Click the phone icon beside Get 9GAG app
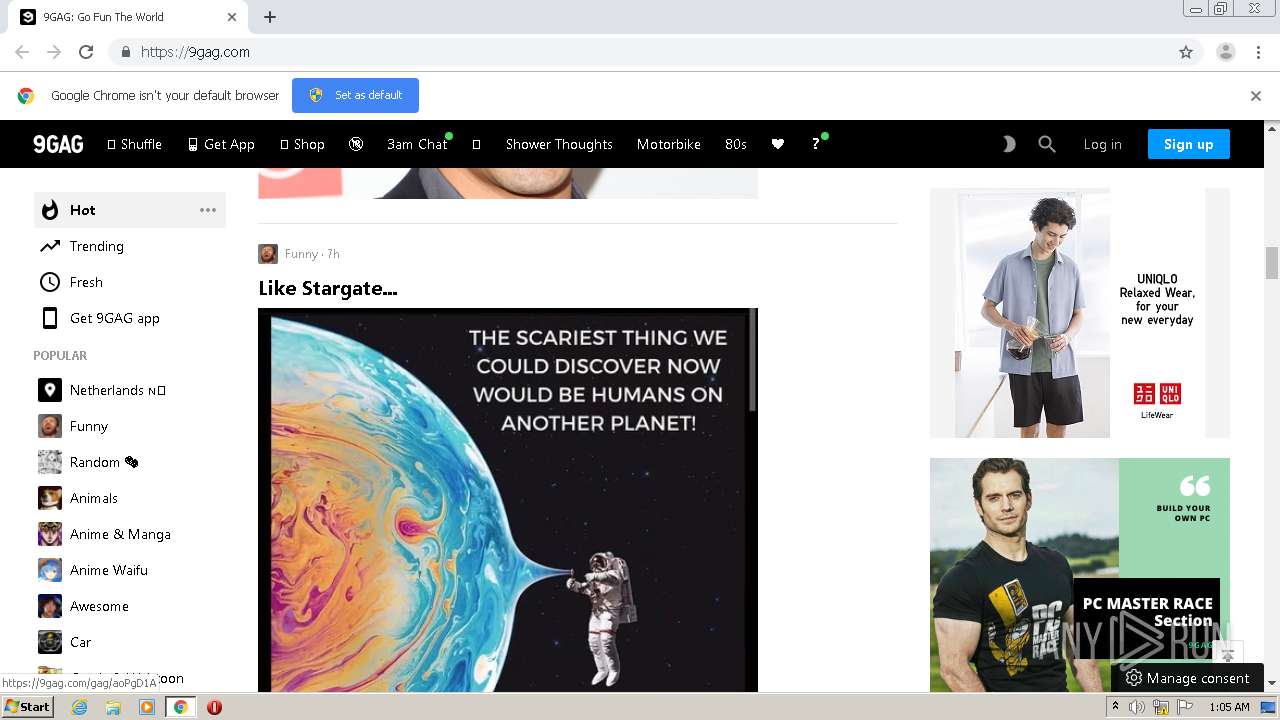 (50, 318)
